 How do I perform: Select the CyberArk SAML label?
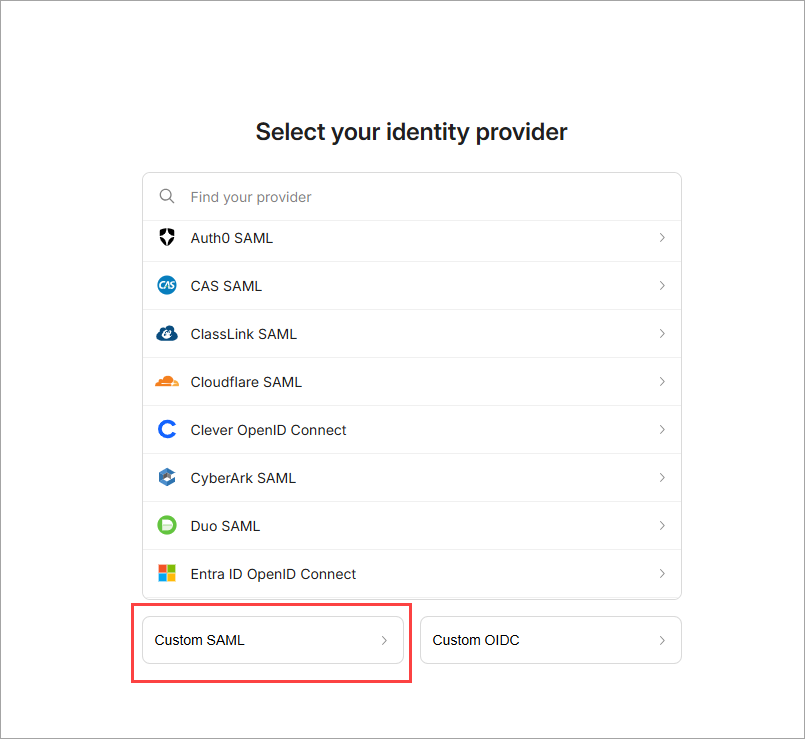point(243,478)
